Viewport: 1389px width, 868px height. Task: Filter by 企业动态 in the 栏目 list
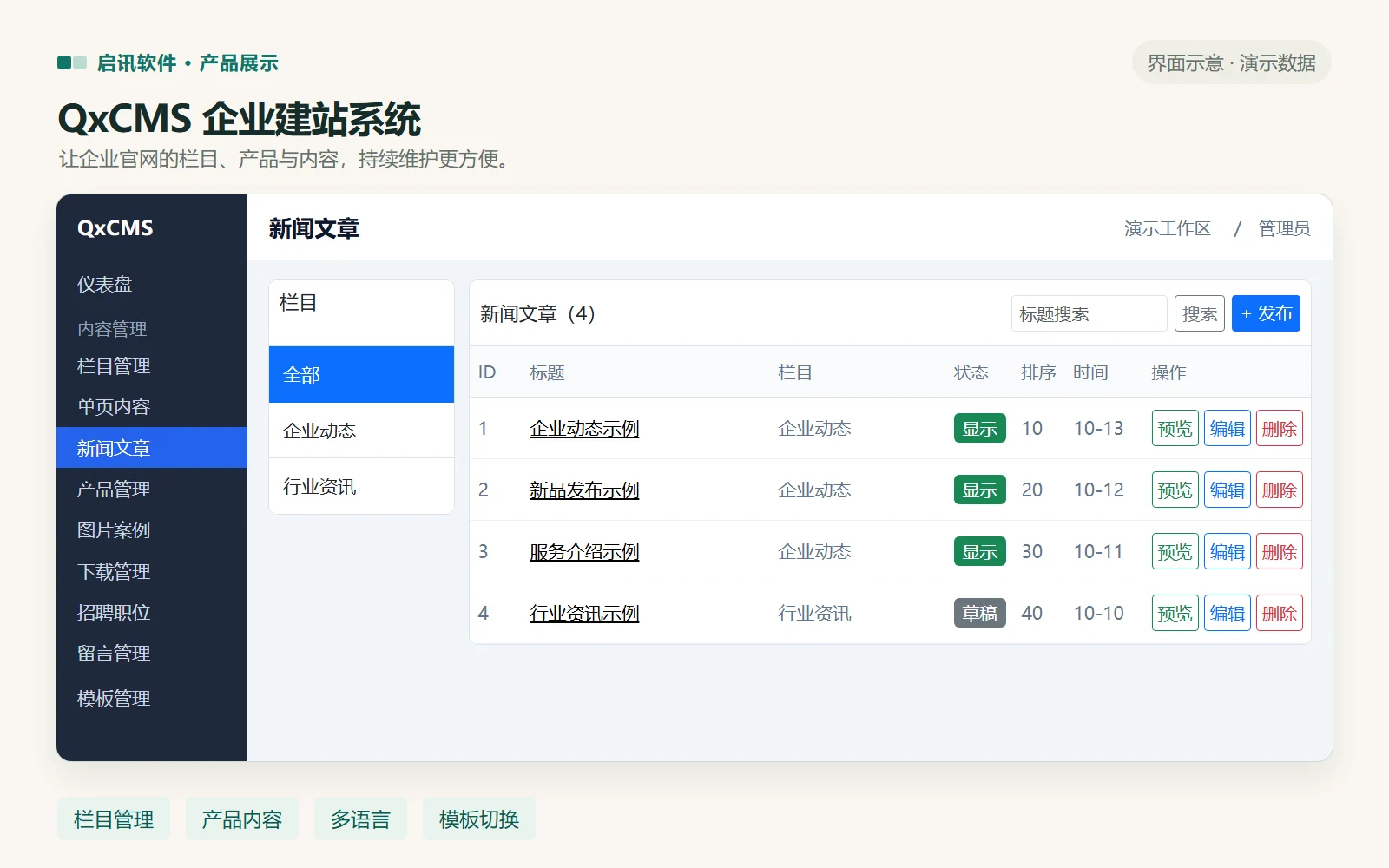point(361,431)
